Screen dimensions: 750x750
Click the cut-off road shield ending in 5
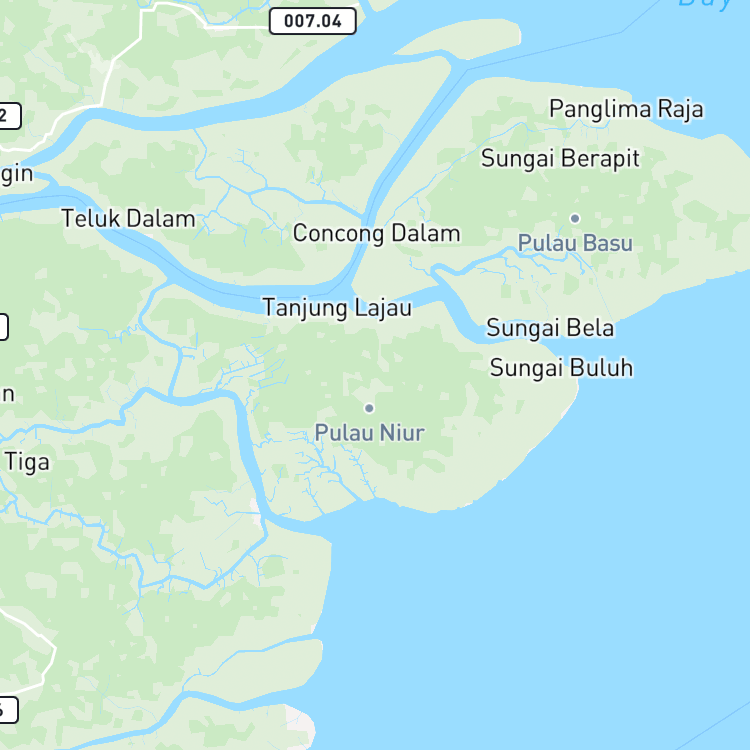click(x=8, y=710)
